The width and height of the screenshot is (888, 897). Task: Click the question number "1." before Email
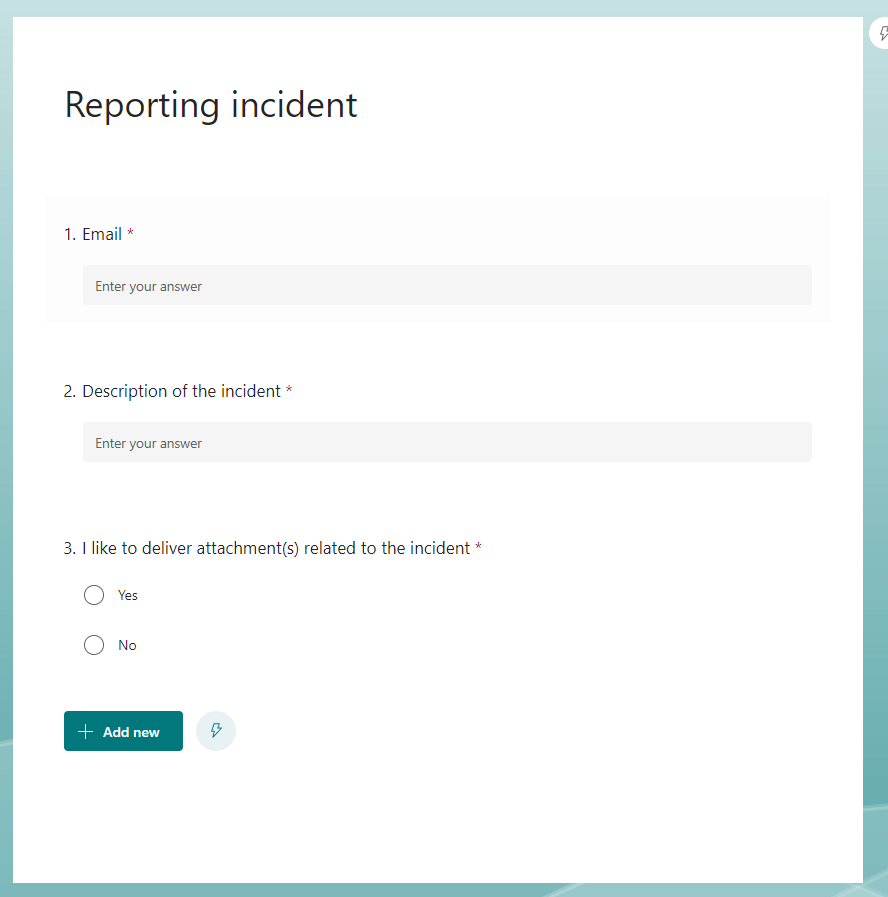point(70,234)
